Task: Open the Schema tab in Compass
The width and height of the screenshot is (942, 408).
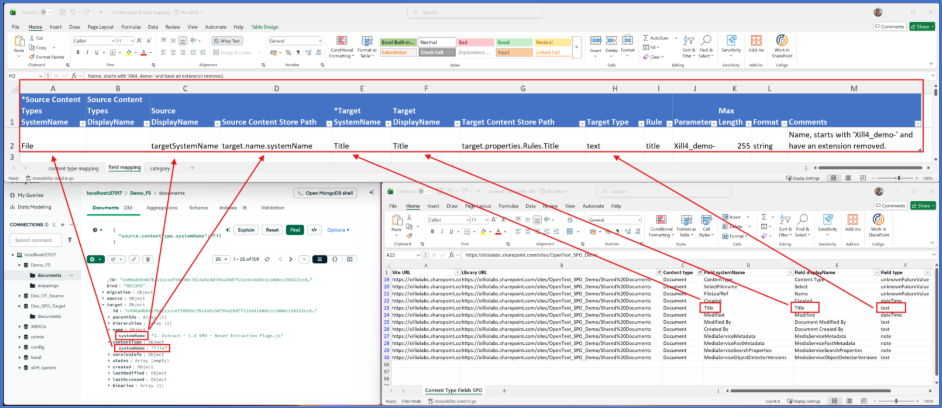Action: 199,207
